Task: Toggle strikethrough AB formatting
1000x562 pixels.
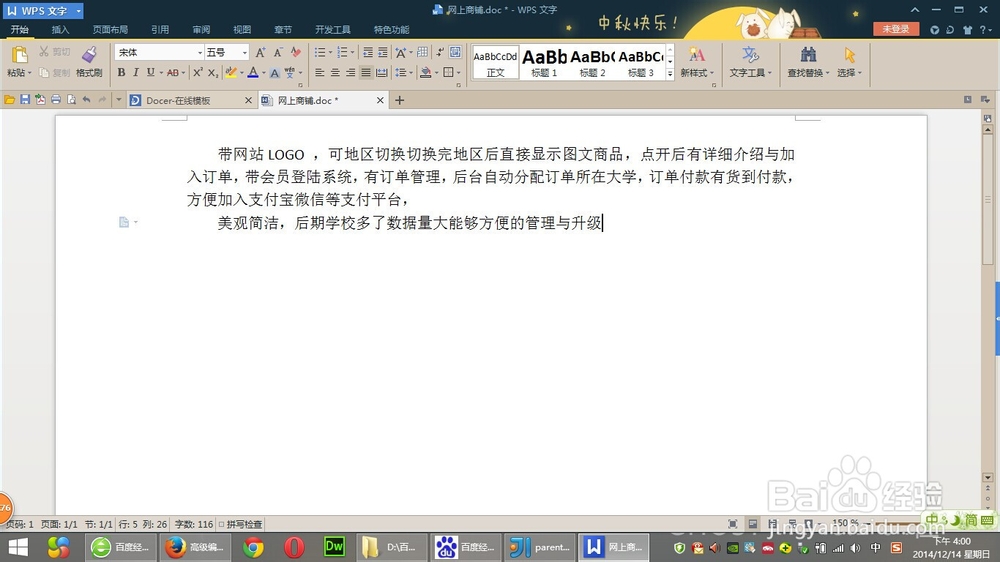Action: point(173,73)
